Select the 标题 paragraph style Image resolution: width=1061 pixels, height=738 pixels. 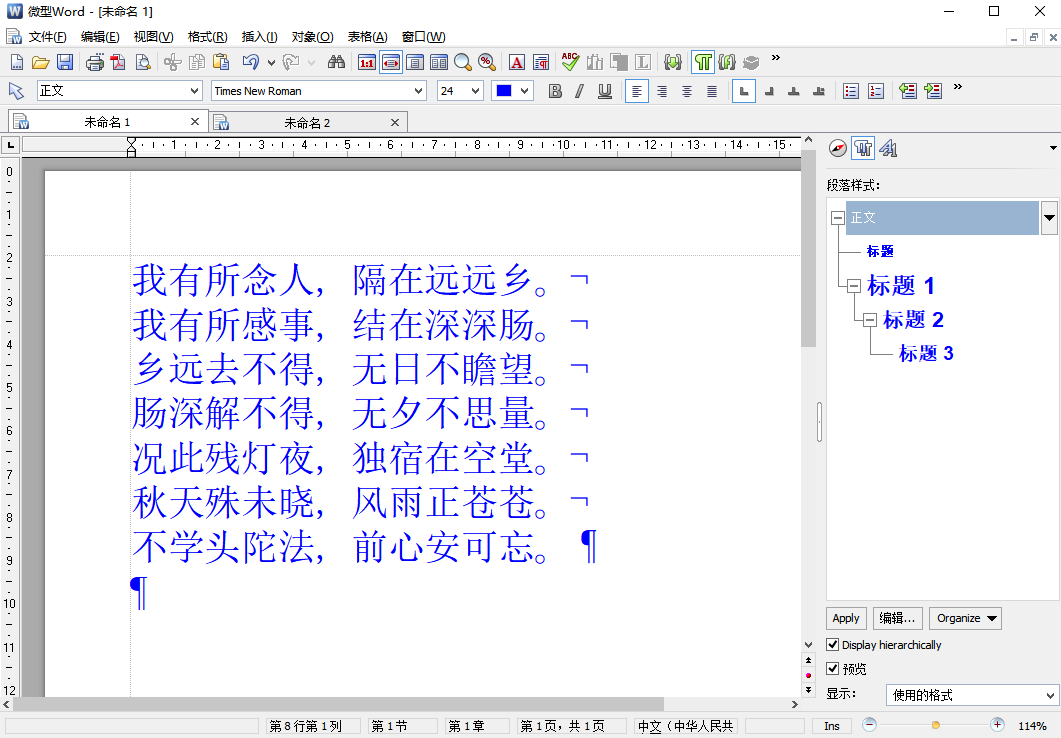(880, 251)
